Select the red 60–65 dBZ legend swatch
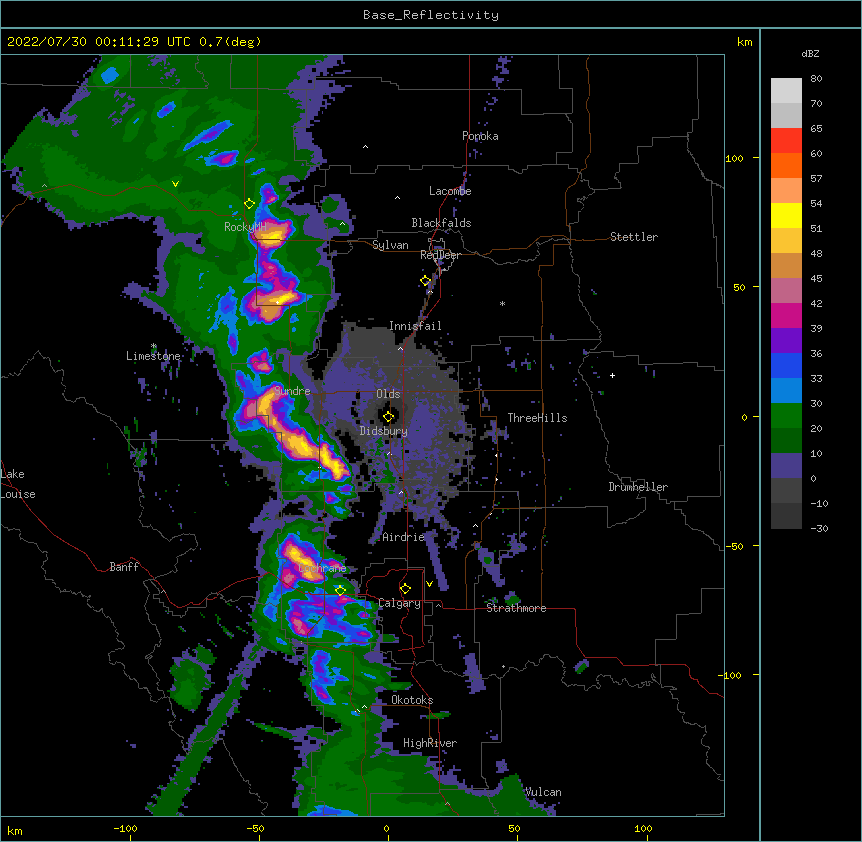This screenshot has width=862, height=842. [786, 140]
